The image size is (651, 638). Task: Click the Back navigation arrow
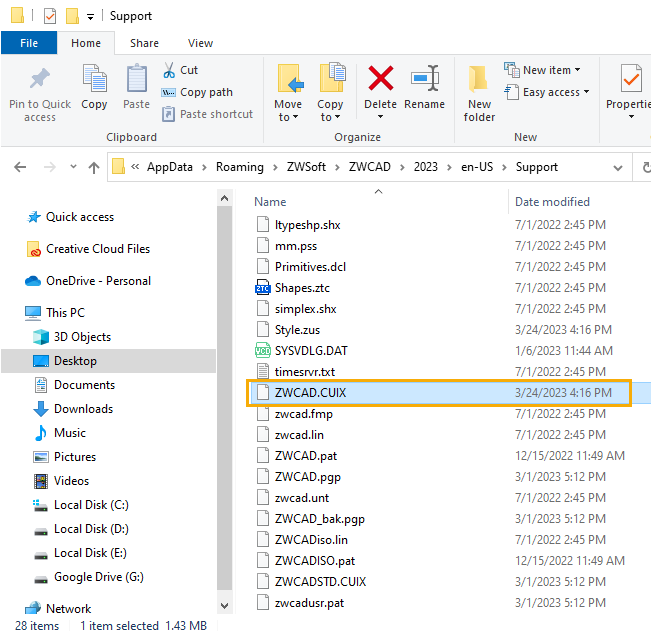click(x=20, y=167)
